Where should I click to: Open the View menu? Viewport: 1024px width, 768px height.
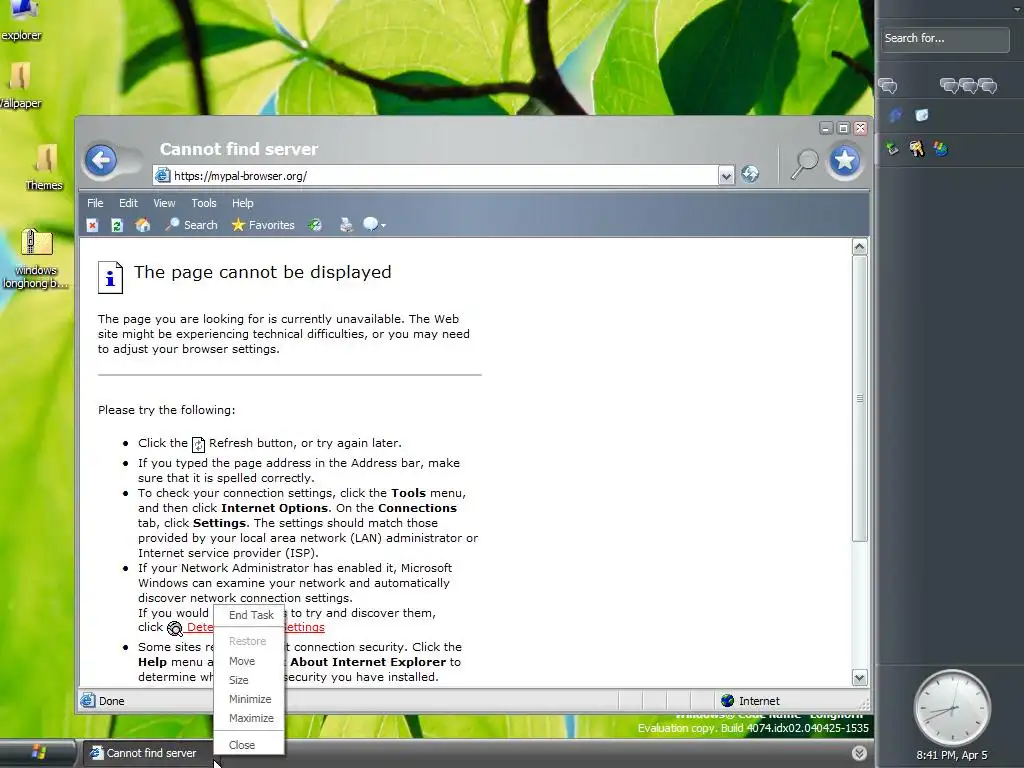(x=164, y=203)
